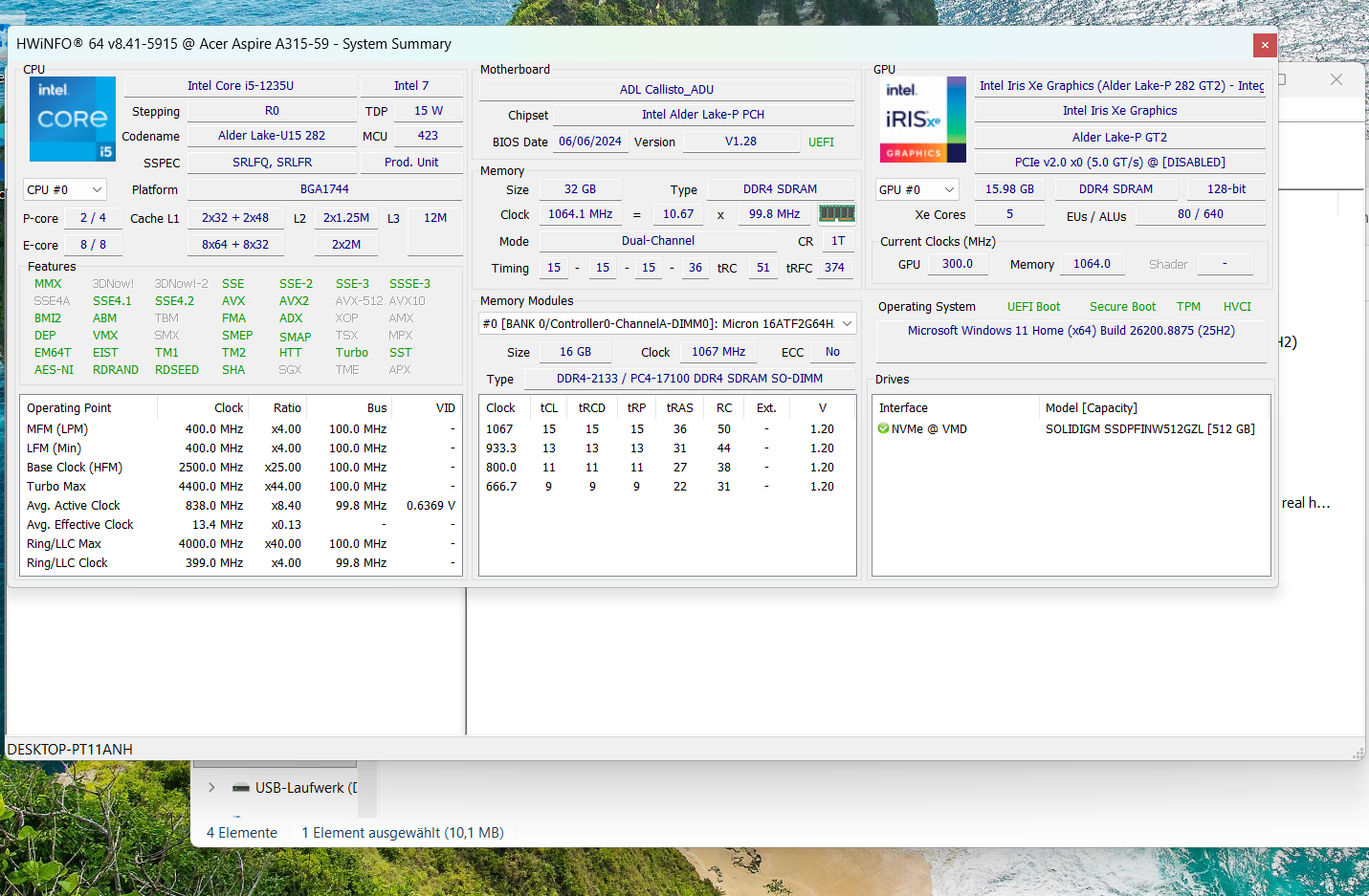Image resolution: width=1369 pixels, height=896 pixels.
Task: Click the Alder Lake-P GT2 GPU codename
Action: (1119, 138)
